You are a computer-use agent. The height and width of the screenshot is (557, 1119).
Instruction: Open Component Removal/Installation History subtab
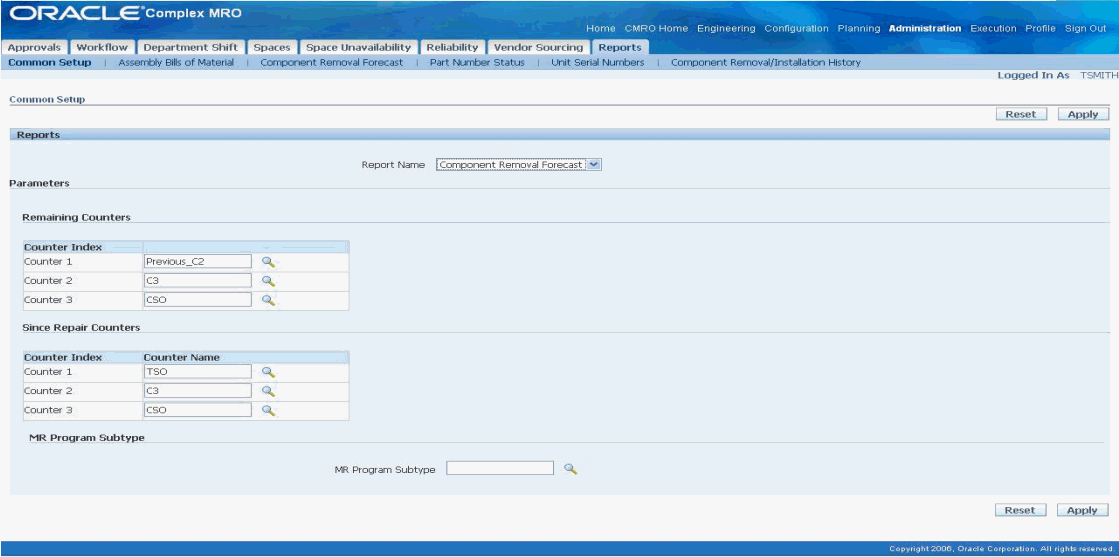(x=766, y=62)
